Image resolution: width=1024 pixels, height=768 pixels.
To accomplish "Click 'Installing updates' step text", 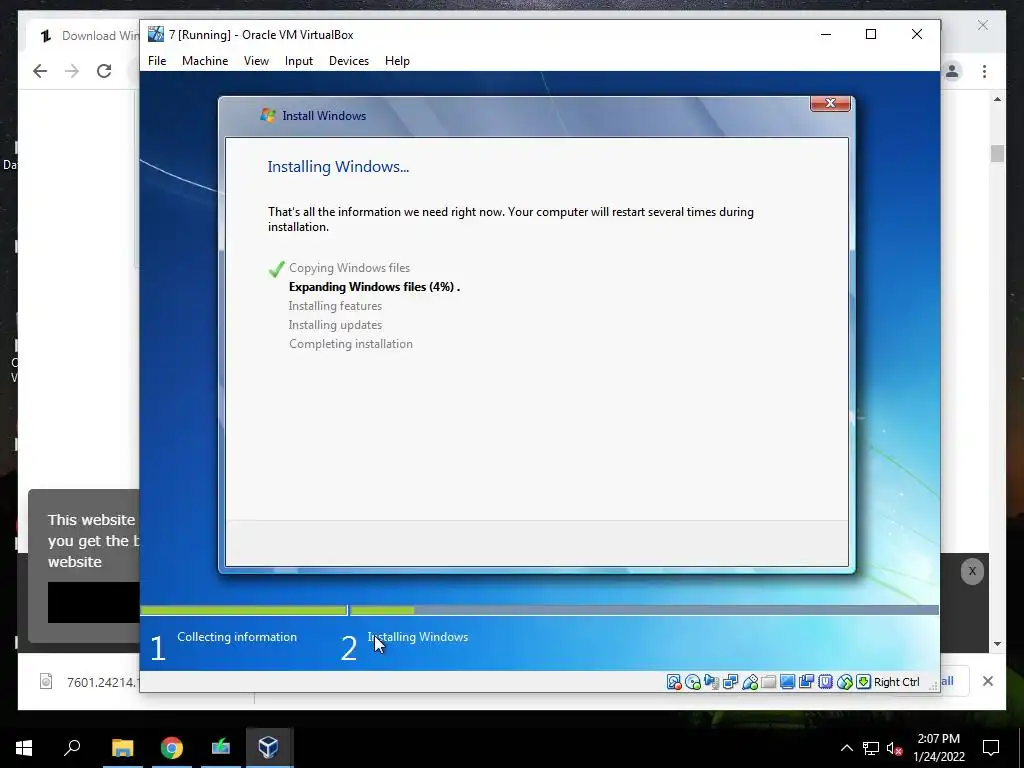I will click(335, 325).
